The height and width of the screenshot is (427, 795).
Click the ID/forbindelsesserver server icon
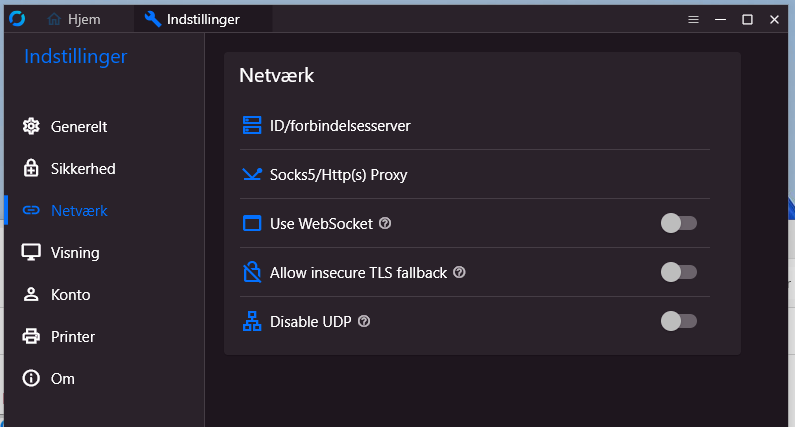[x=252, y=125]
